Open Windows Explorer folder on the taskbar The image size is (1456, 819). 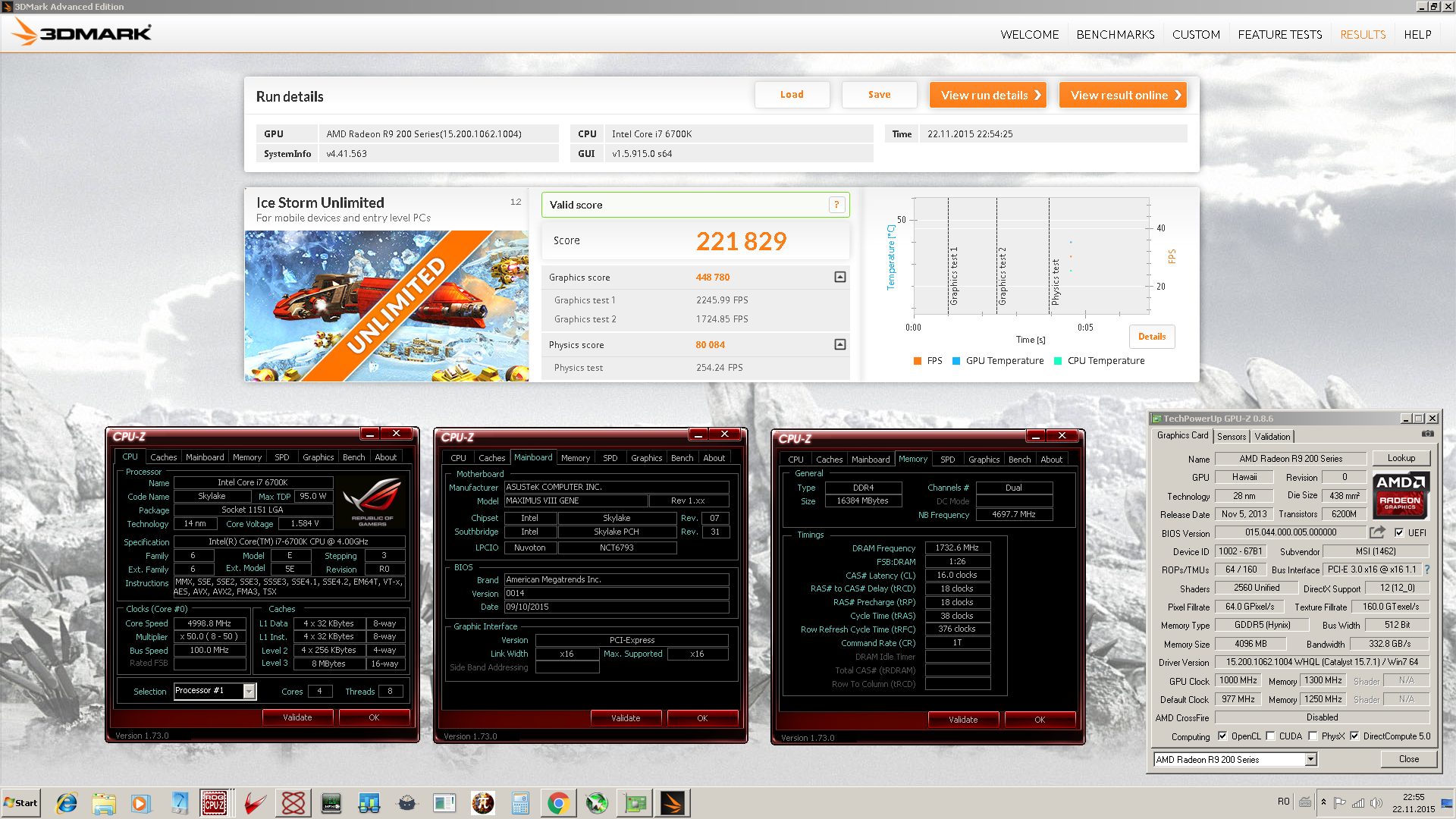104,803
